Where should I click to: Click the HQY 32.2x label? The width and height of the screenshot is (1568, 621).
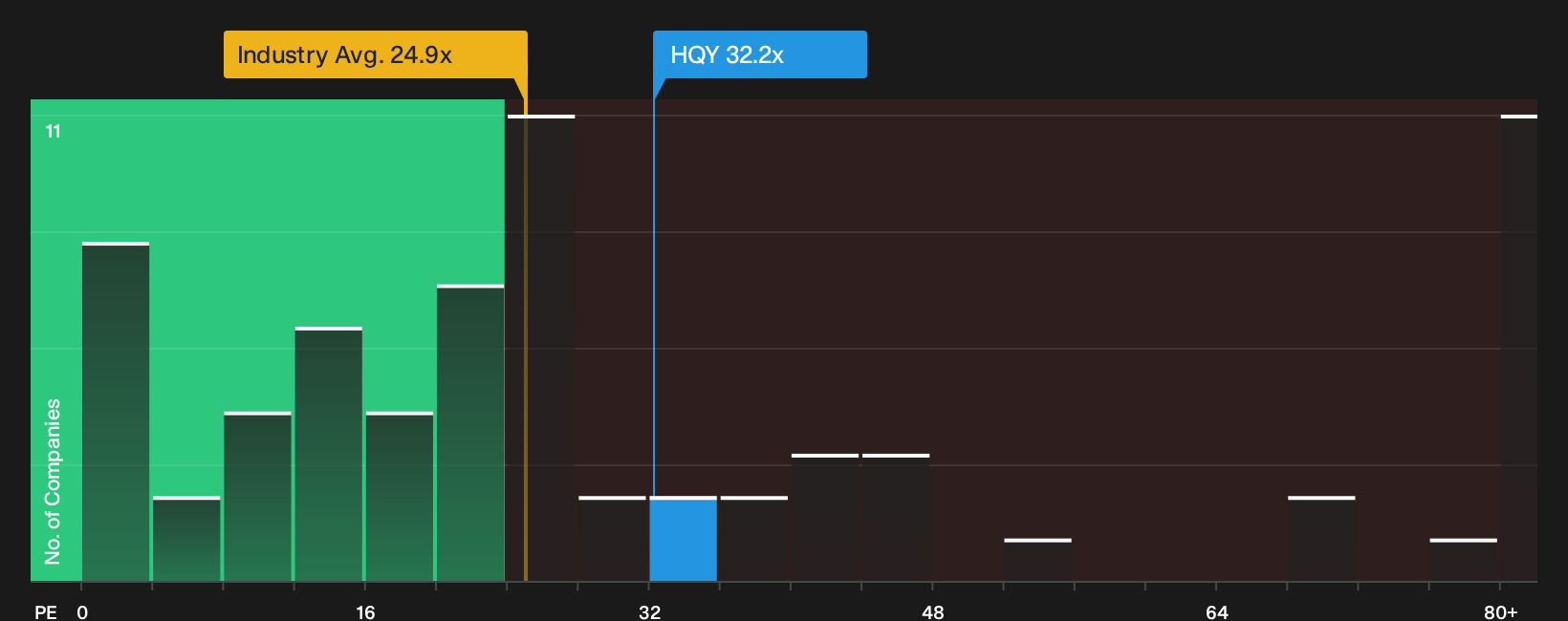(759, 54)
